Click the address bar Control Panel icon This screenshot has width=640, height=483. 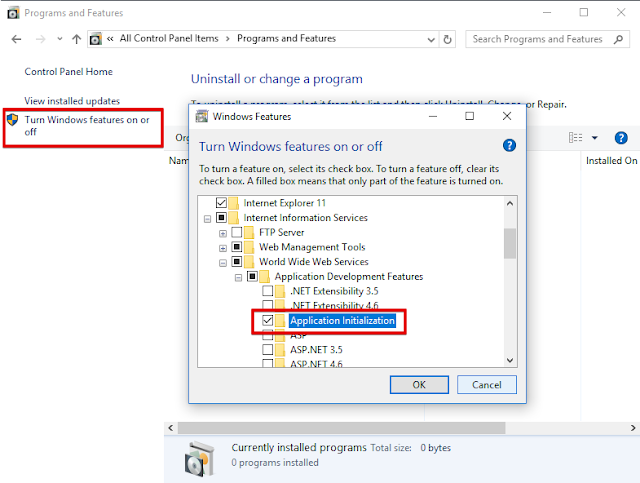pos(96,39)
